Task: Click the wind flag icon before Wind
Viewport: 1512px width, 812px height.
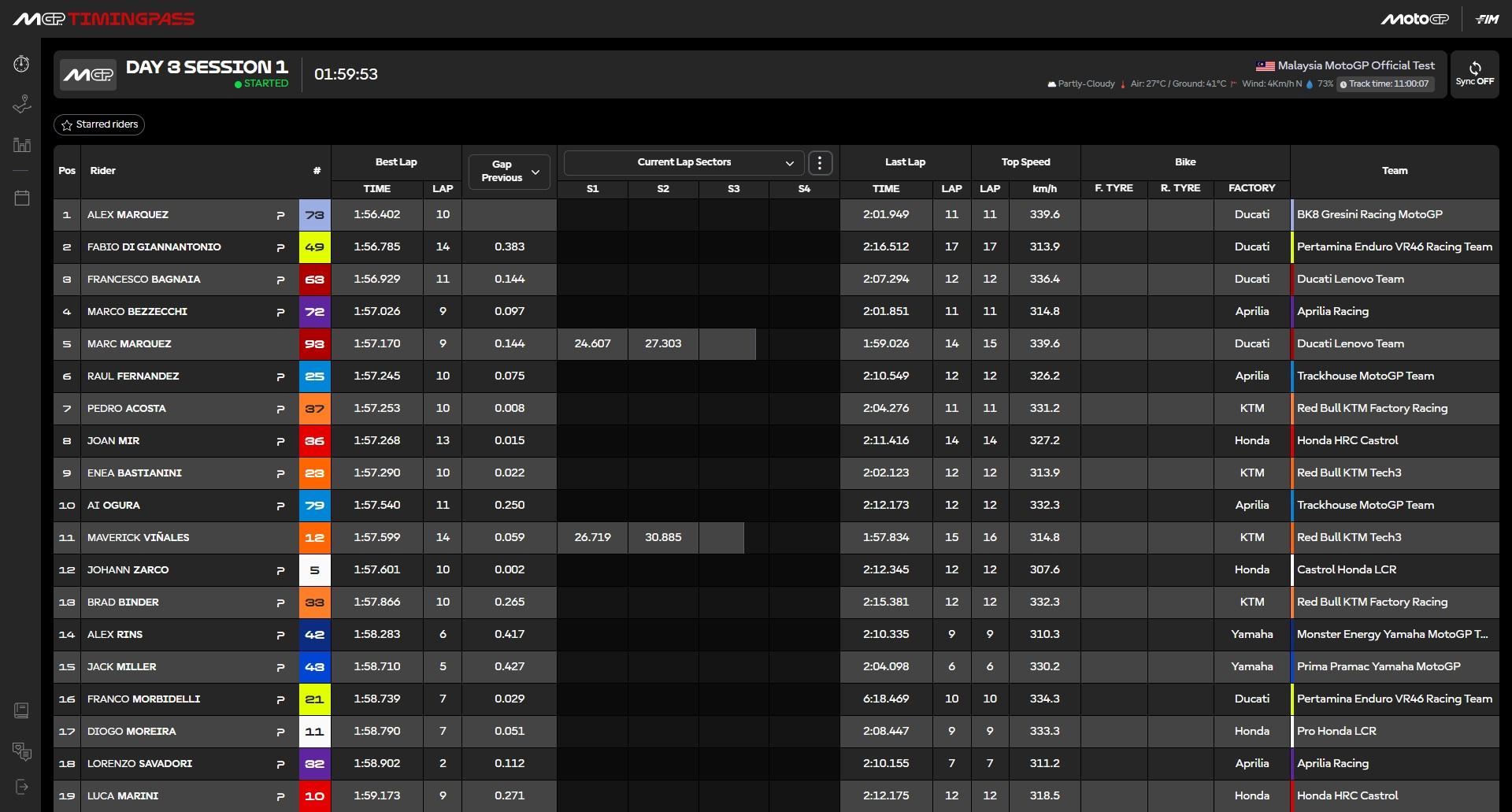Action: 1234,84
